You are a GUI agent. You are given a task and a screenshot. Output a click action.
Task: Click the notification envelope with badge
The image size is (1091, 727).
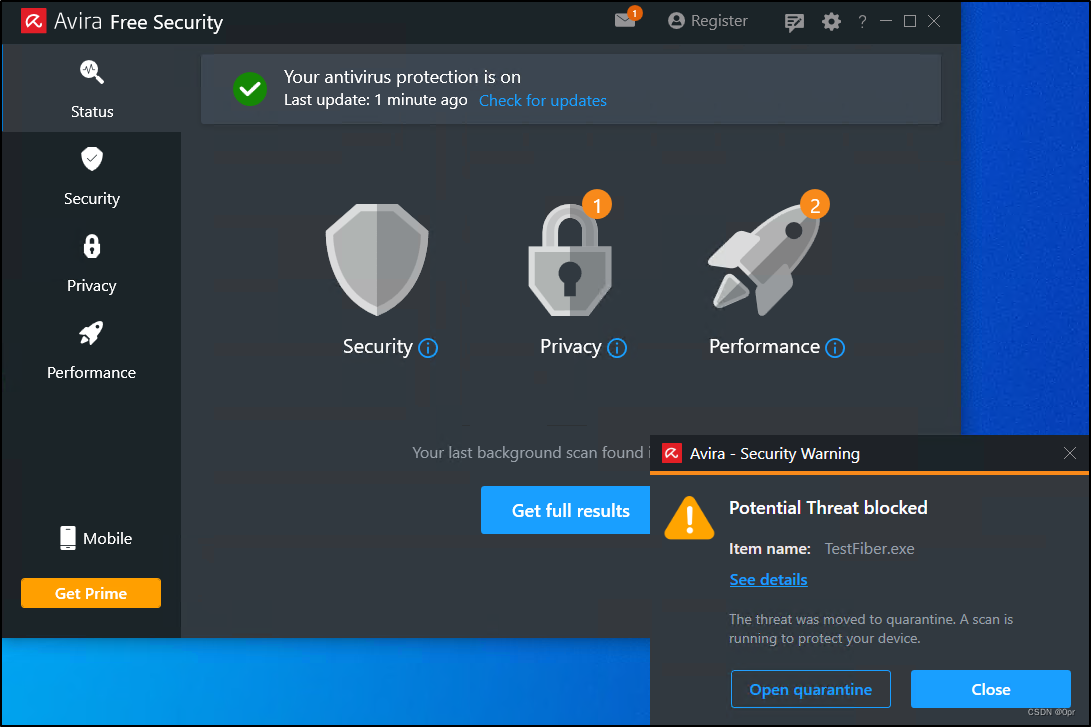tap(622, 21)
